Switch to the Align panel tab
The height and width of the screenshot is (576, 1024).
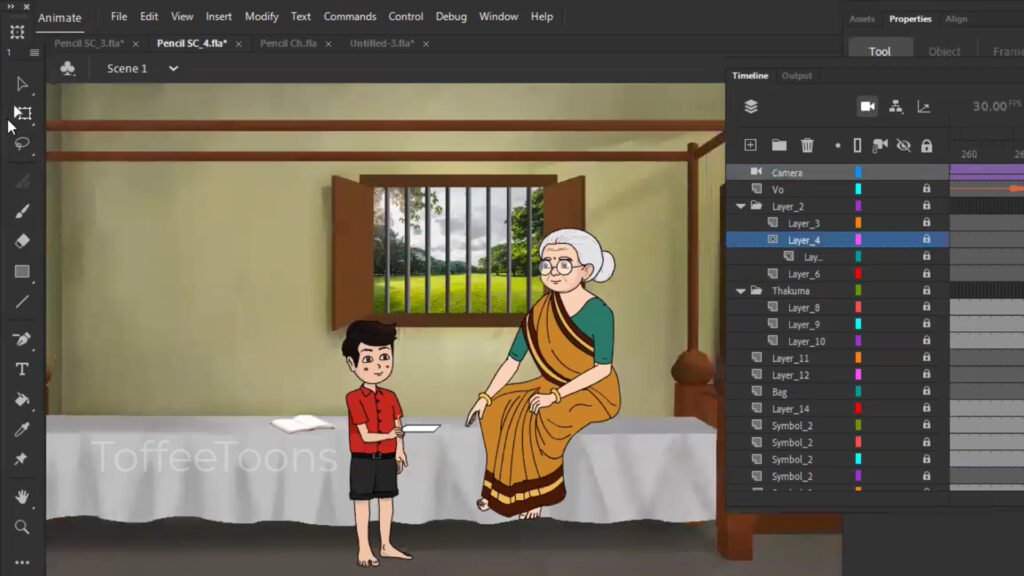point(956,19)
